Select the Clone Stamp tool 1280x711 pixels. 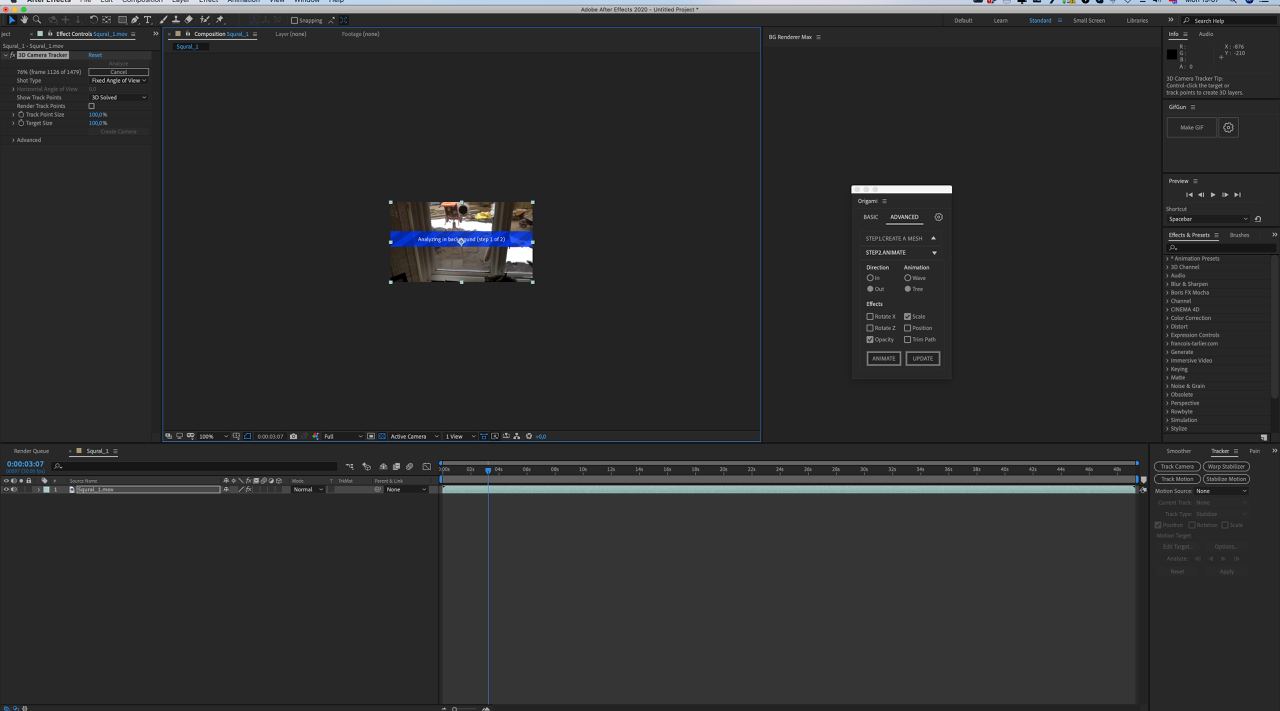[x=177, y=20]
